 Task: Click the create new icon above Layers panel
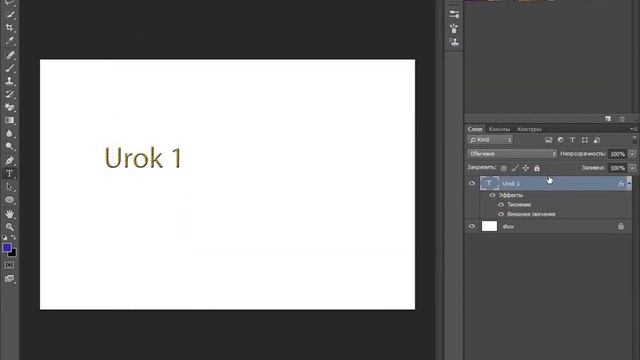pos(608,119)
